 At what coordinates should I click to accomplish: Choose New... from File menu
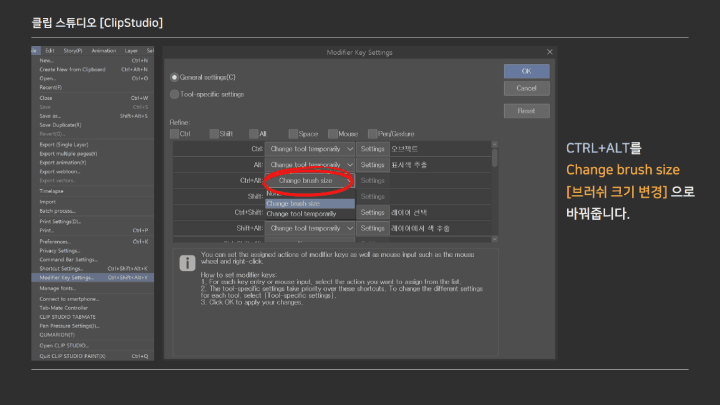93,60
